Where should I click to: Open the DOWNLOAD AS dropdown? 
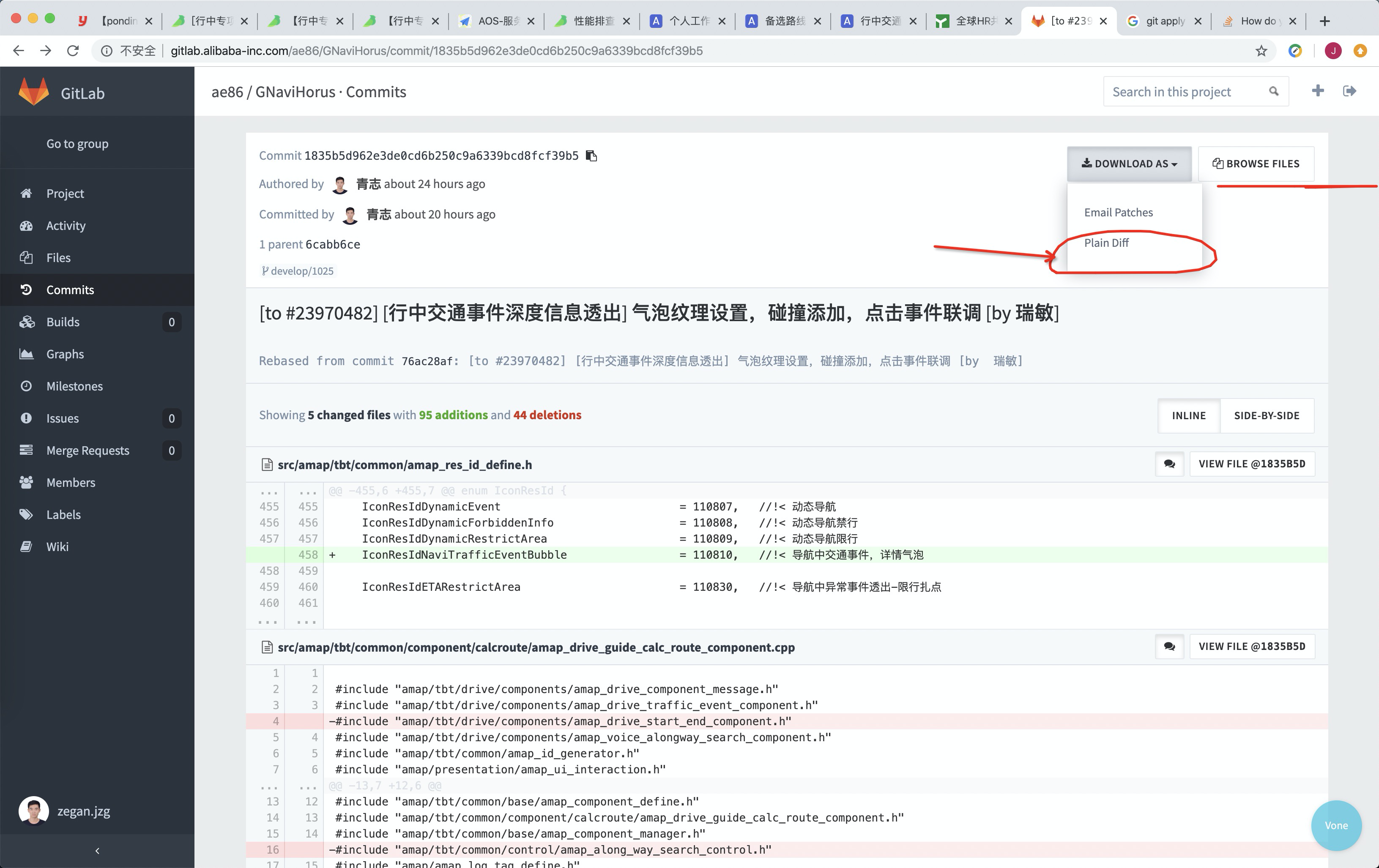click(x=1129, y=164)
